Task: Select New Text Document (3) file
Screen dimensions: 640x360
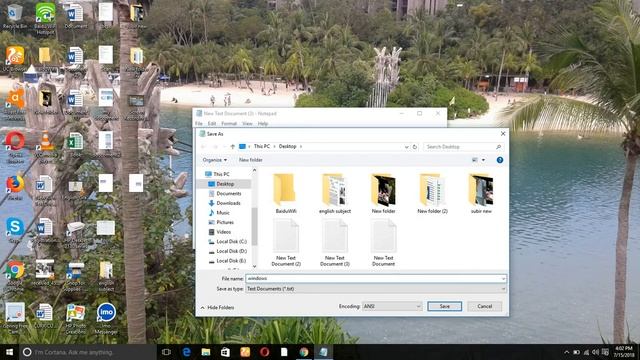Action: [x=335, y=242]
